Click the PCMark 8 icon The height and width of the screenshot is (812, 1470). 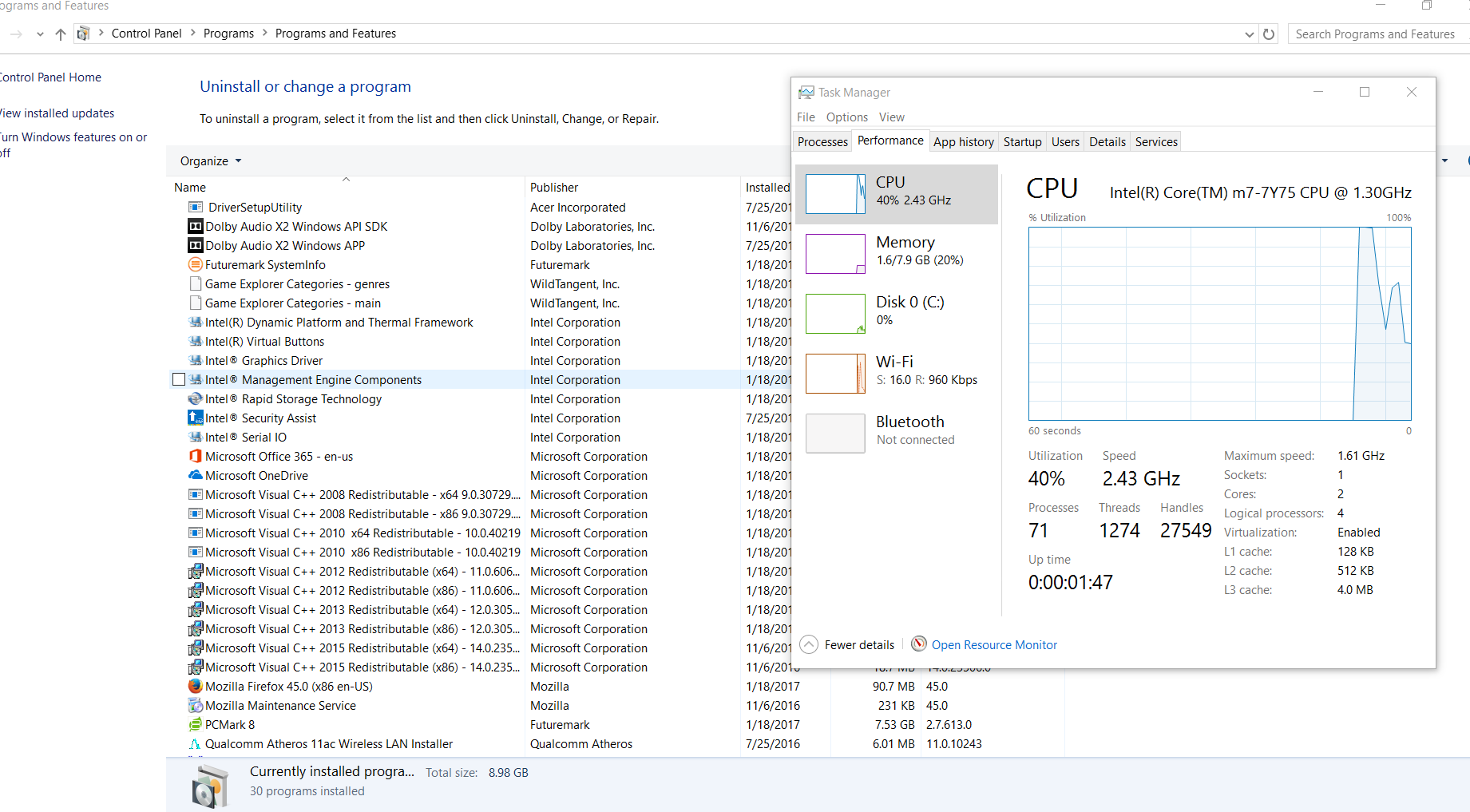pos(196,724)
